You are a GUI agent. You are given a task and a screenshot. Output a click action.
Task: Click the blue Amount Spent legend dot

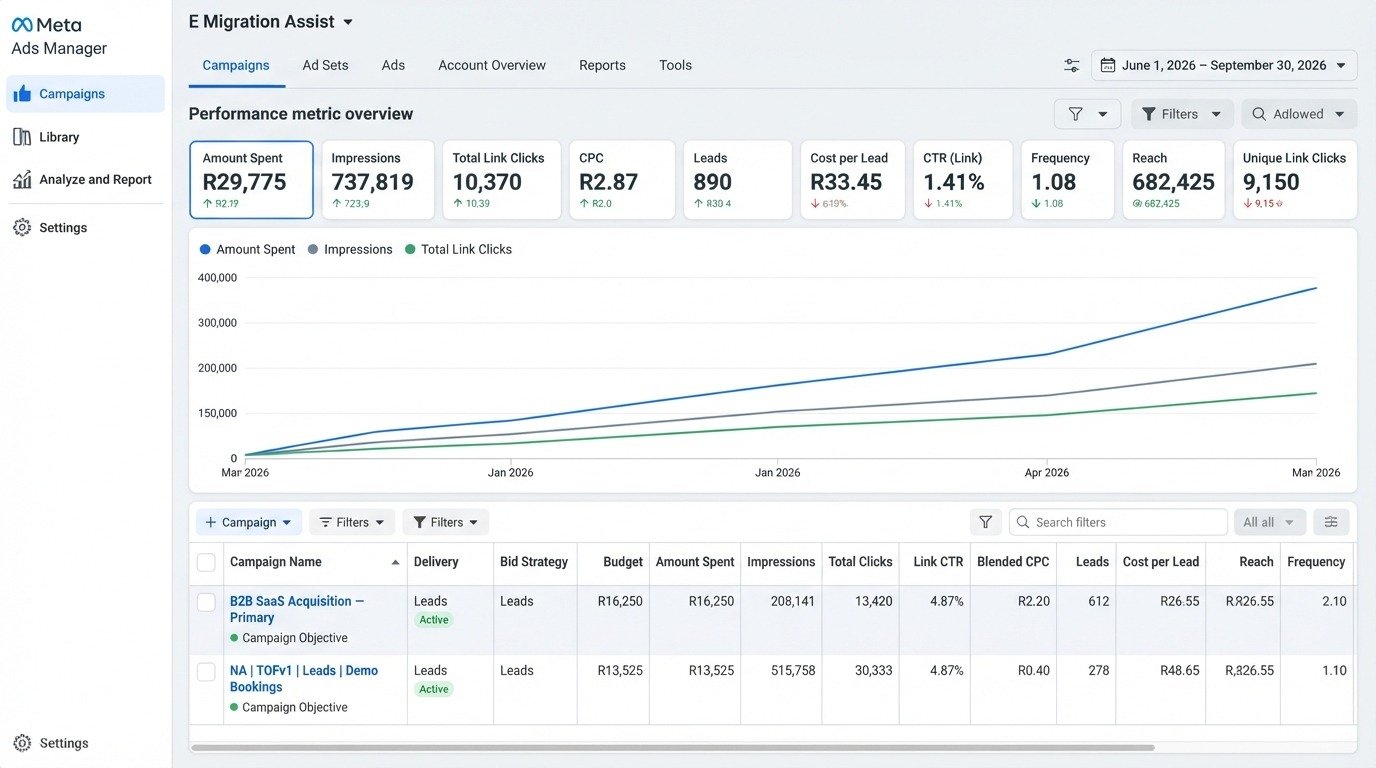click(x=205, y=250)
